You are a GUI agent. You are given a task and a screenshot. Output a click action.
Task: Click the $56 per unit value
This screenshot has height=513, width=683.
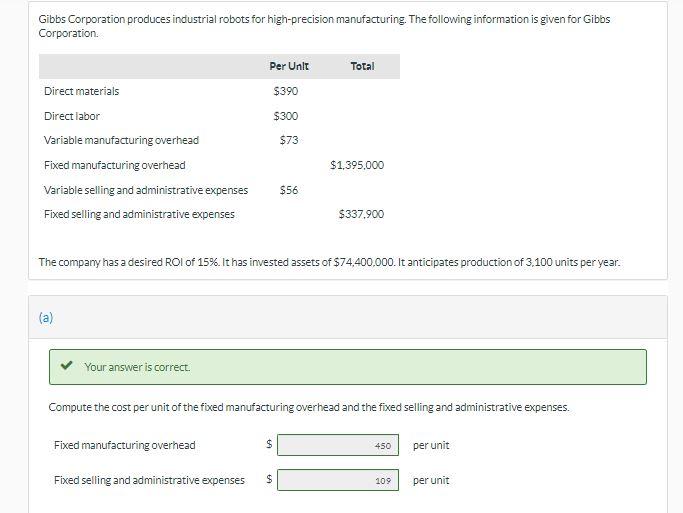pos(288,190)
